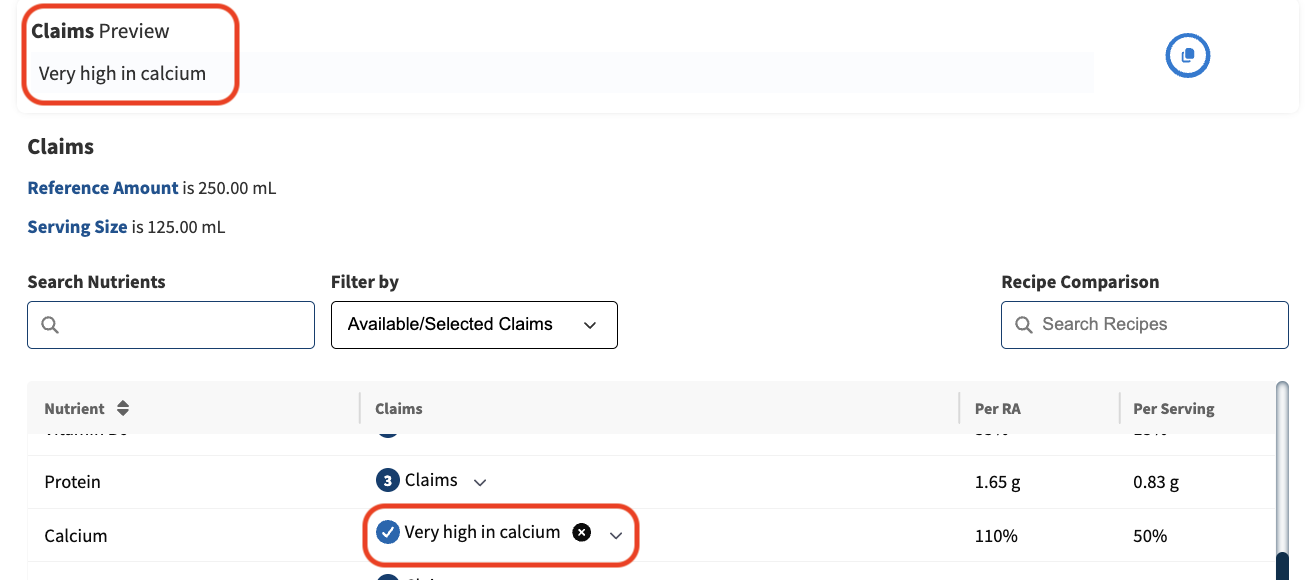1310x580 pixels.
Task: Focus the Search Nutrients field
Action: point(171,325)
